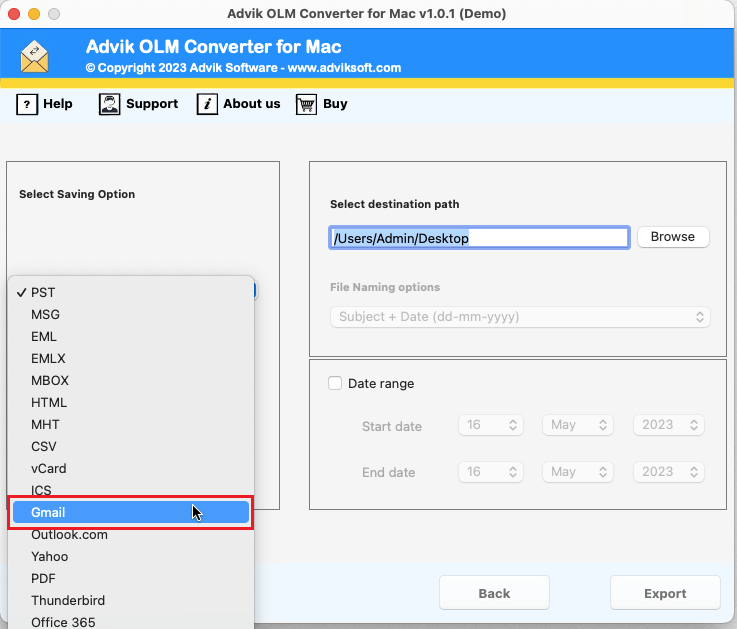Open the File Naming options dropdown
Viewport: 737px width, 629px height.
[520, 317]
